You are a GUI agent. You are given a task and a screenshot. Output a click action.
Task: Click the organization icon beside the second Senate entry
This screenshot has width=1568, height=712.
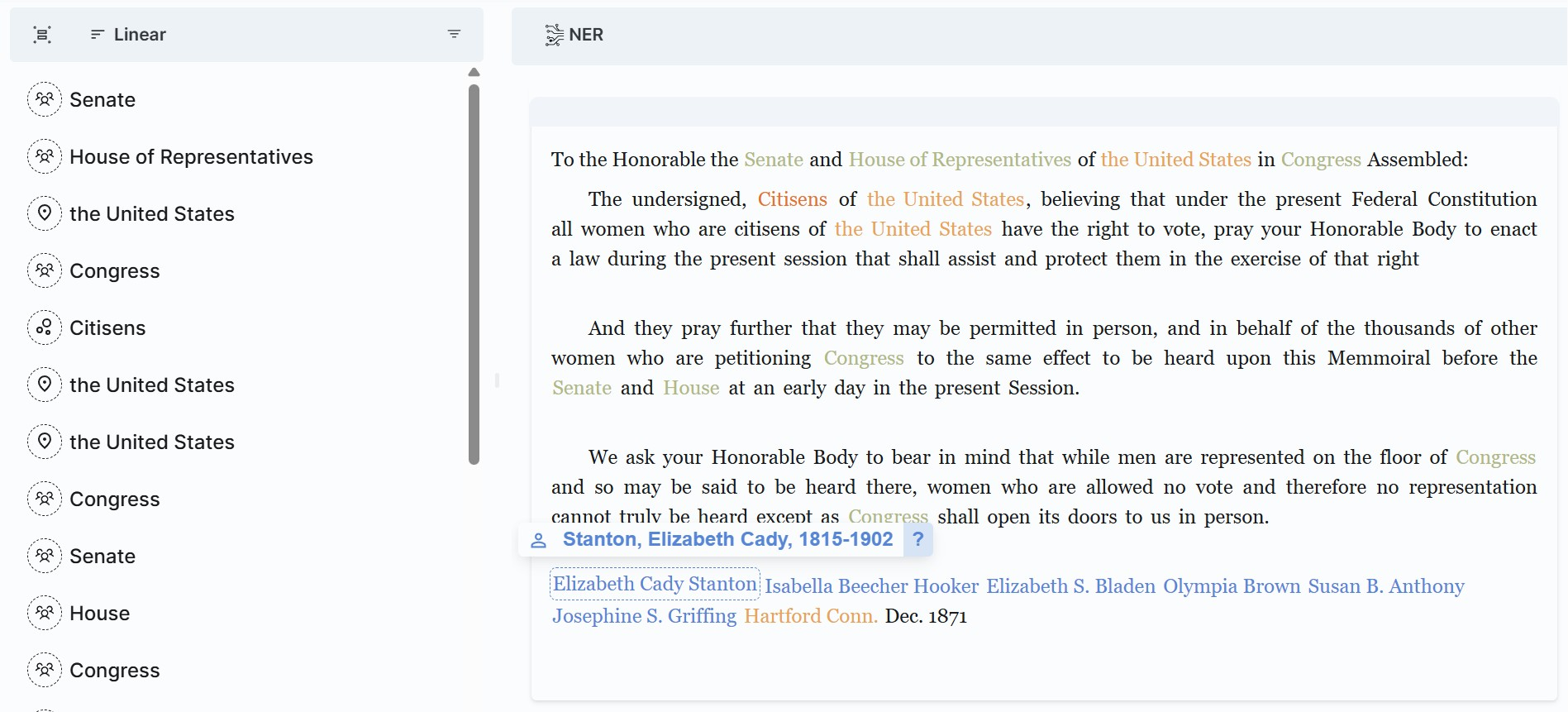pyautogui.click(x=45, y=556)
